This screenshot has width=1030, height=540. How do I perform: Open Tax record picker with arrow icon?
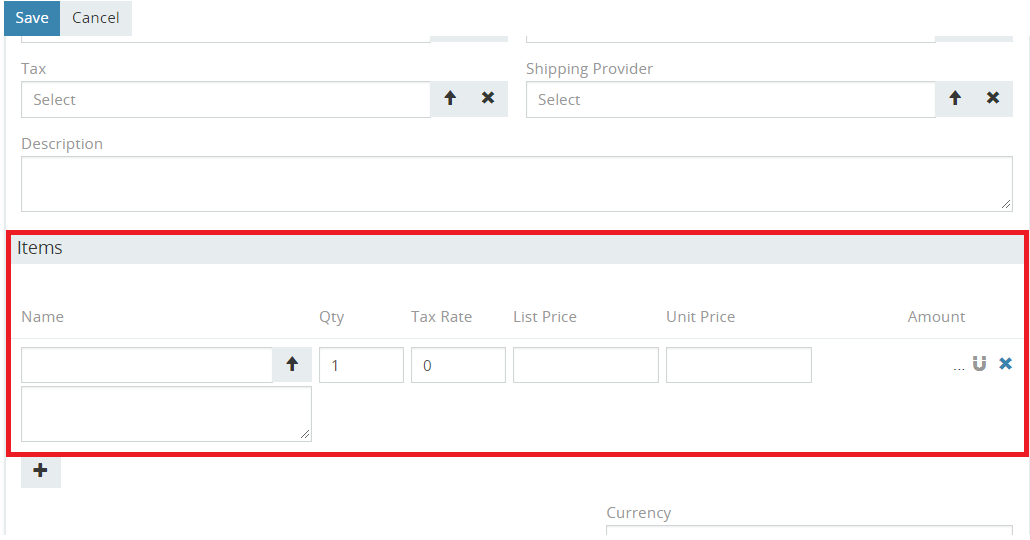(450, 99)
